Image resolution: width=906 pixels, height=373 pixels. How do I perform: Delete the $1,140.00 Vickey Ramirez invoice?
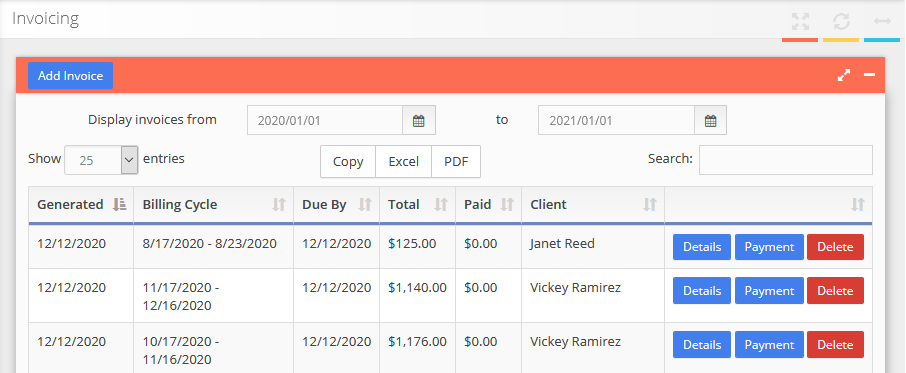point(835,290)
